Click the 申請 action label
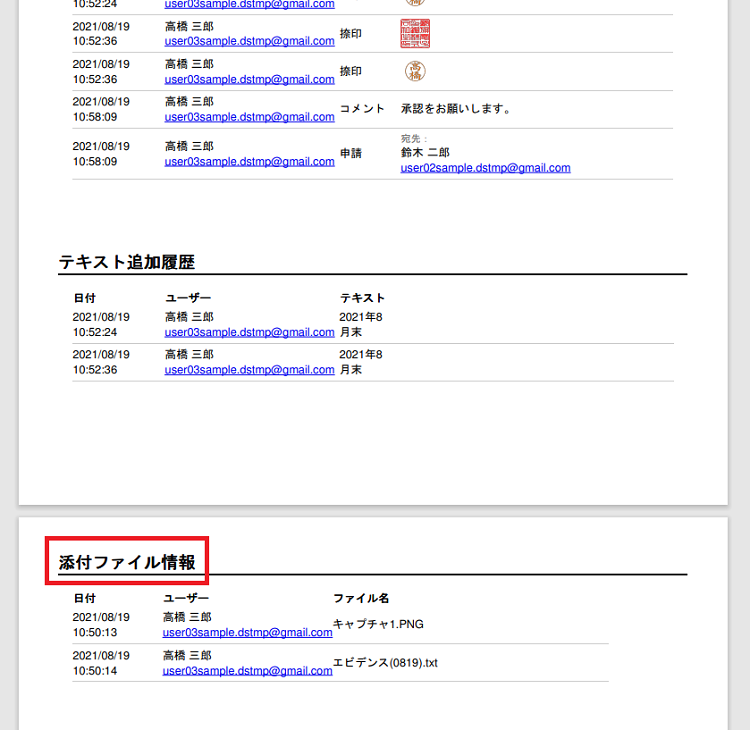This screenshot has width=750, height=730. pos(351,154)
